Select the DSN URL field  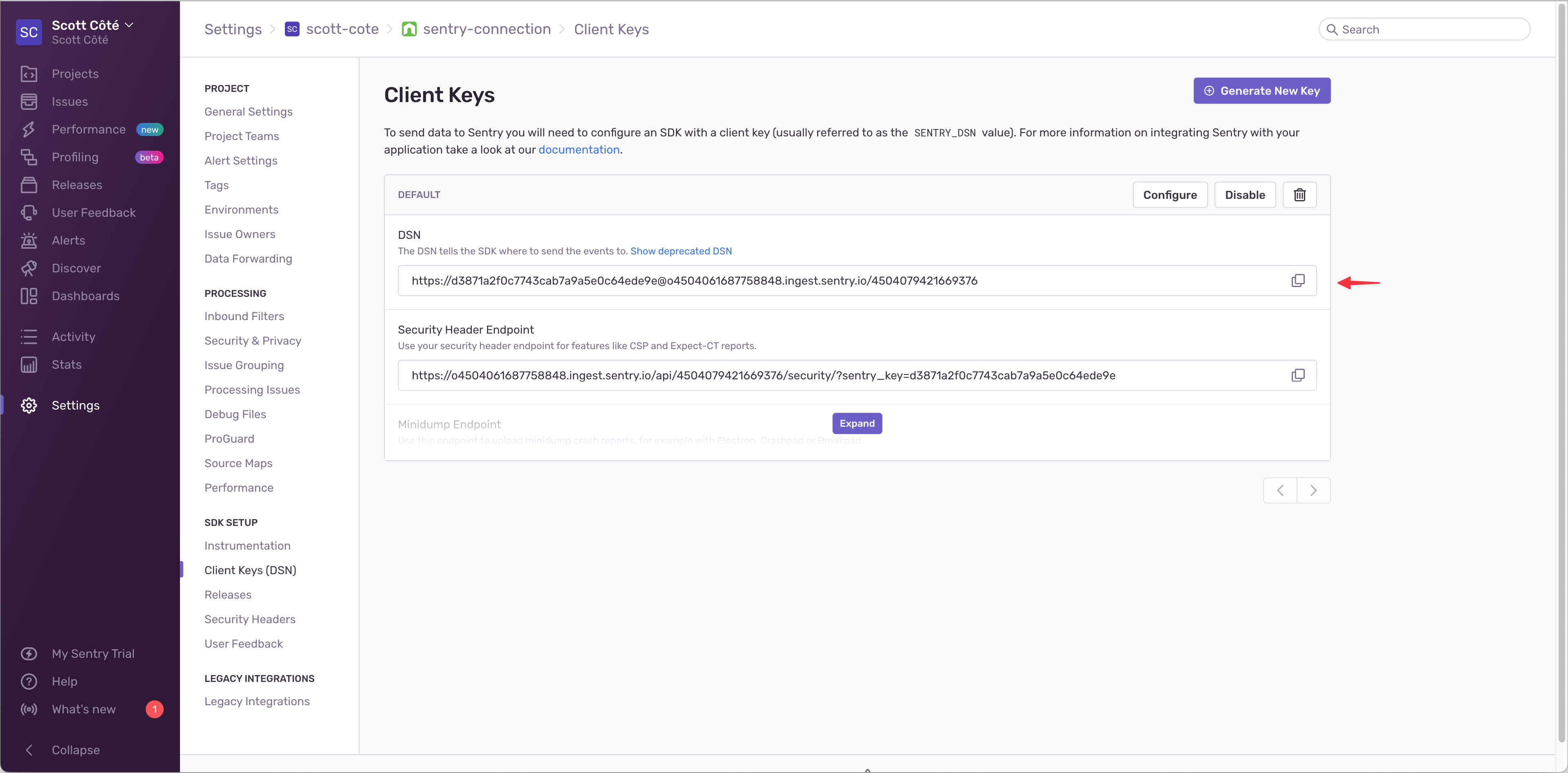pyautogui.click(x=857, y=280)
